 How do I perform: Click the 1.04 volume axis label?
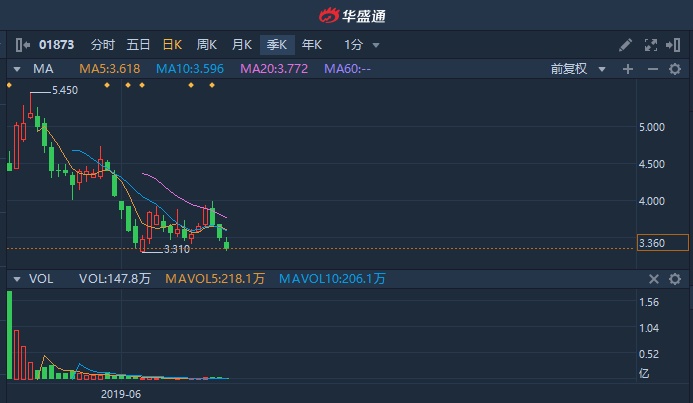pos(649,328)
